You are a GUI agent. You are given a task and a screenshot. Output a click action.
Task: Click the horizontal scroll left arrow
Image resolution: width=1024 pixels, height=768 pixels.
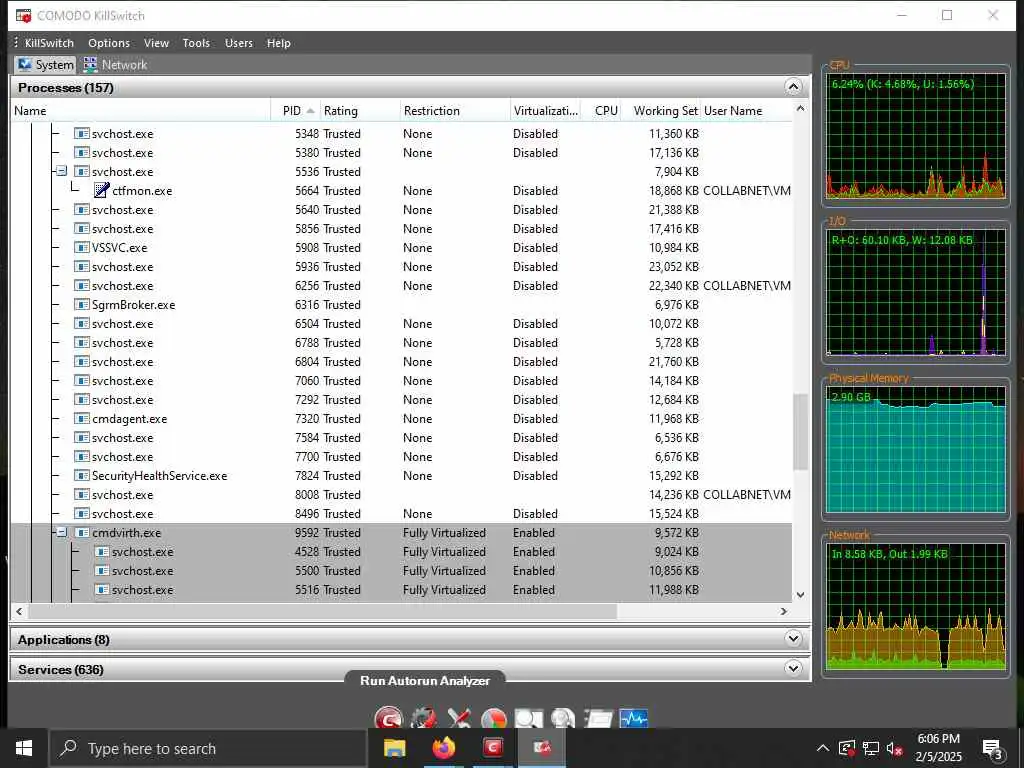pyautogui.click(x=19, y=611)
